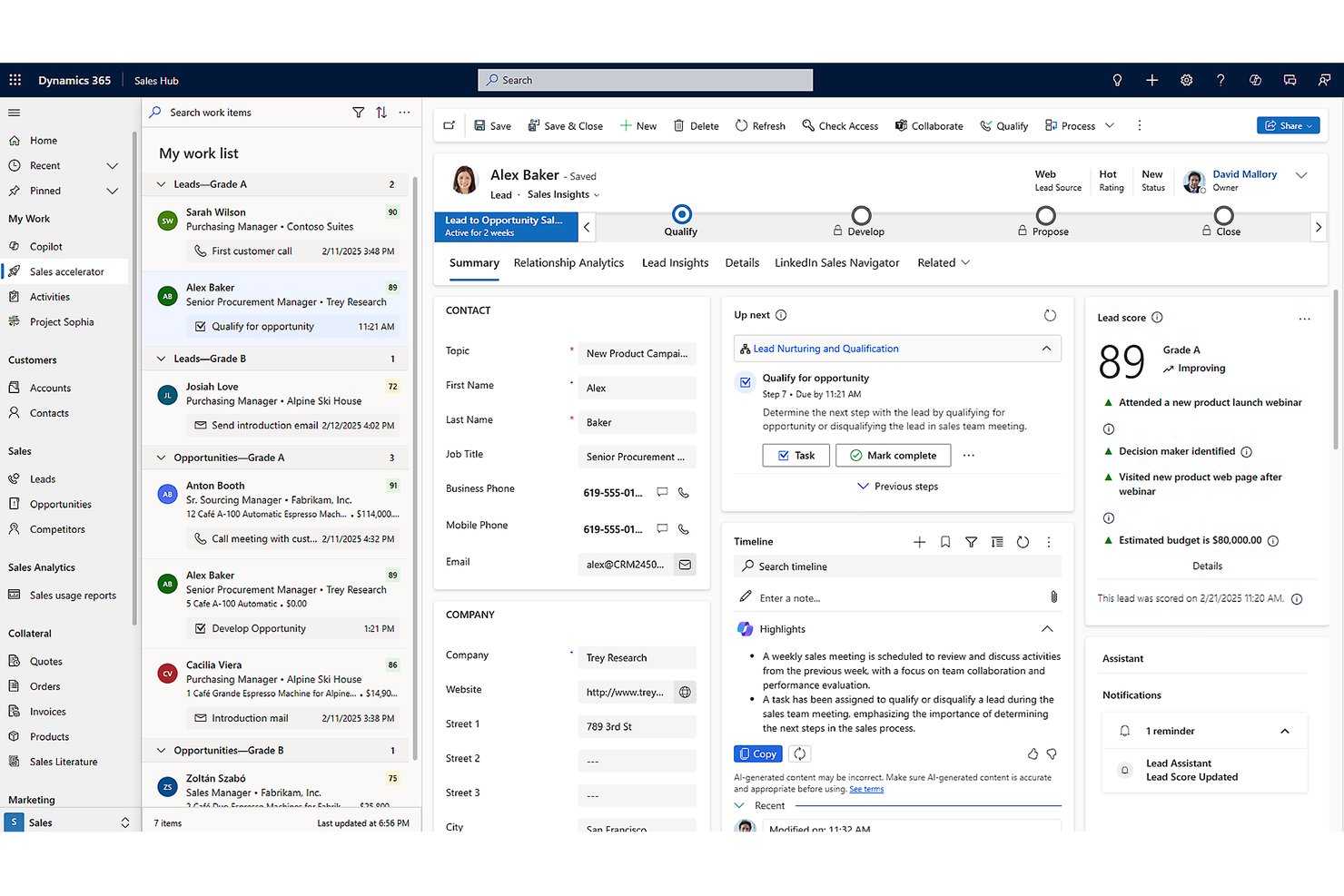1344x896 pixels.
Task: Open LinkedIn Sales Navigator tab
Action: coord(836,262)
